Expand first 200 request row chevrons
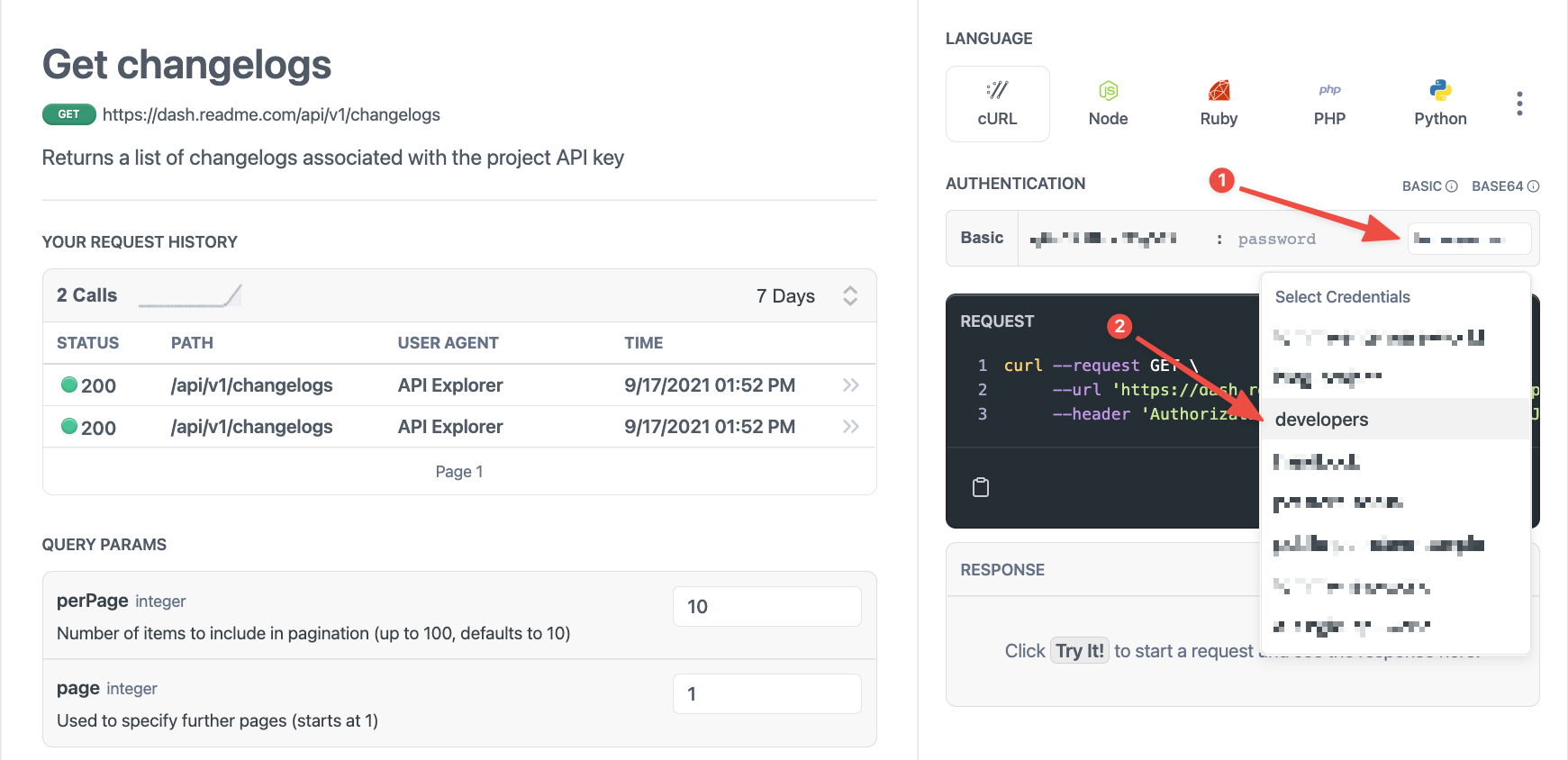 pyautogui.click(x=850, y=385)
